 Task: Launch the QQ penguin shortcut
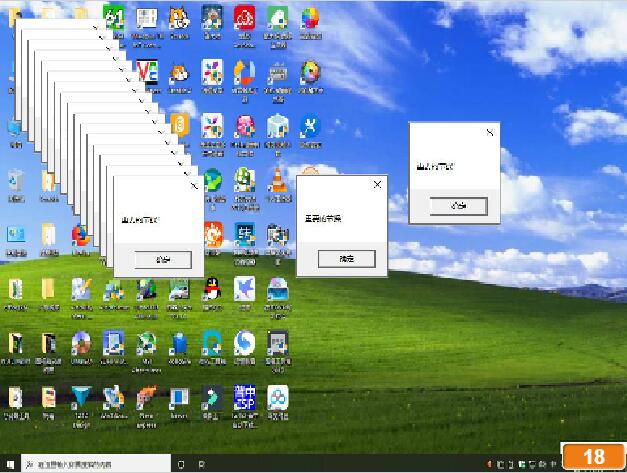click(212, 289)
